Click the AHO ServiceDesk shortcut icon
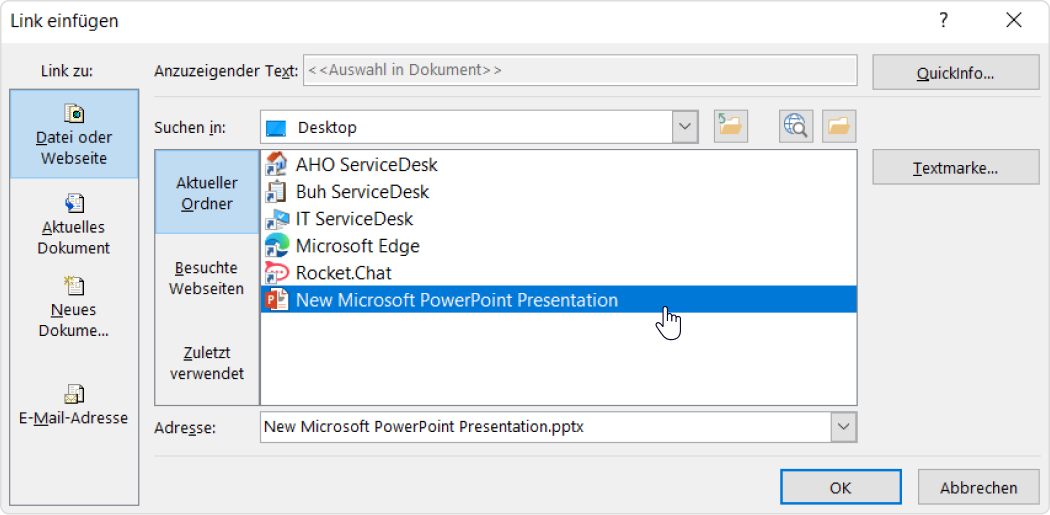The width and height of the screenshot is (1050, 515). pyautogui.click(x=277, y=164)
